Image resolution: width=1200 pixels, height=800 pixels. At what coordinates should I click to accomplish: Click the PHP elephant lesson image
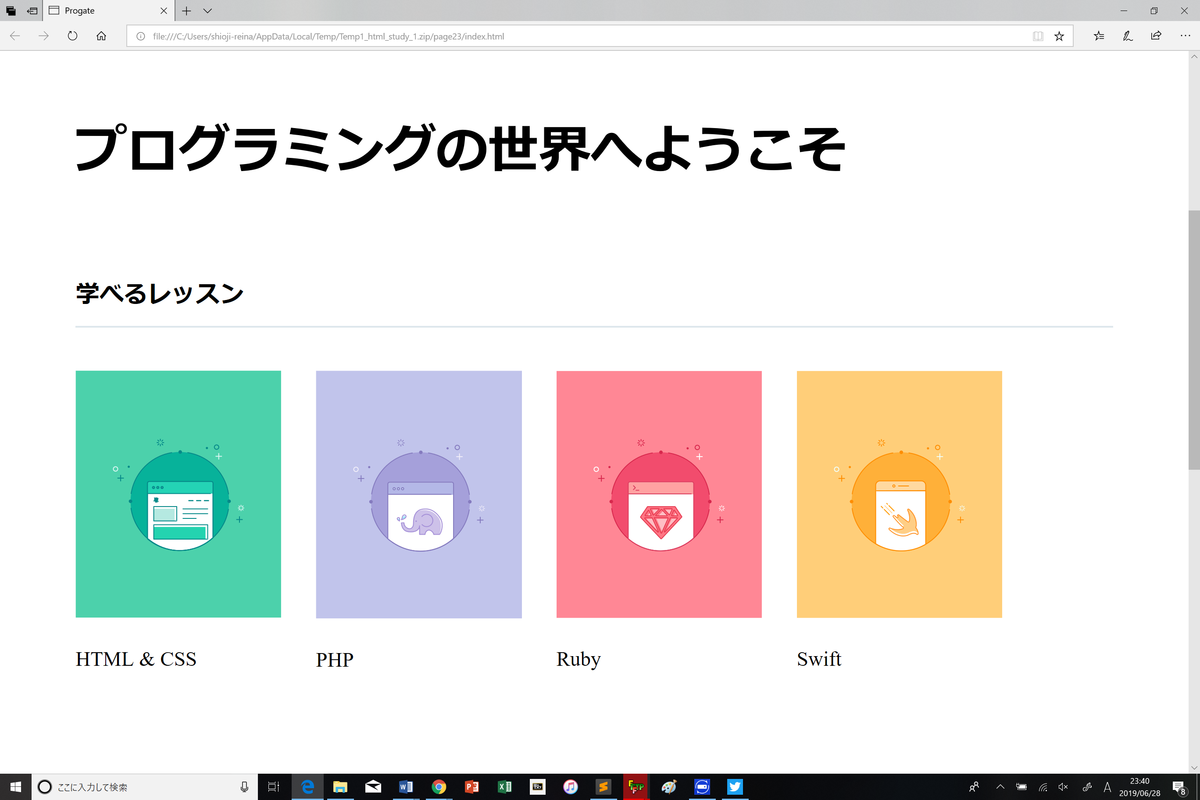click(419, 494)
